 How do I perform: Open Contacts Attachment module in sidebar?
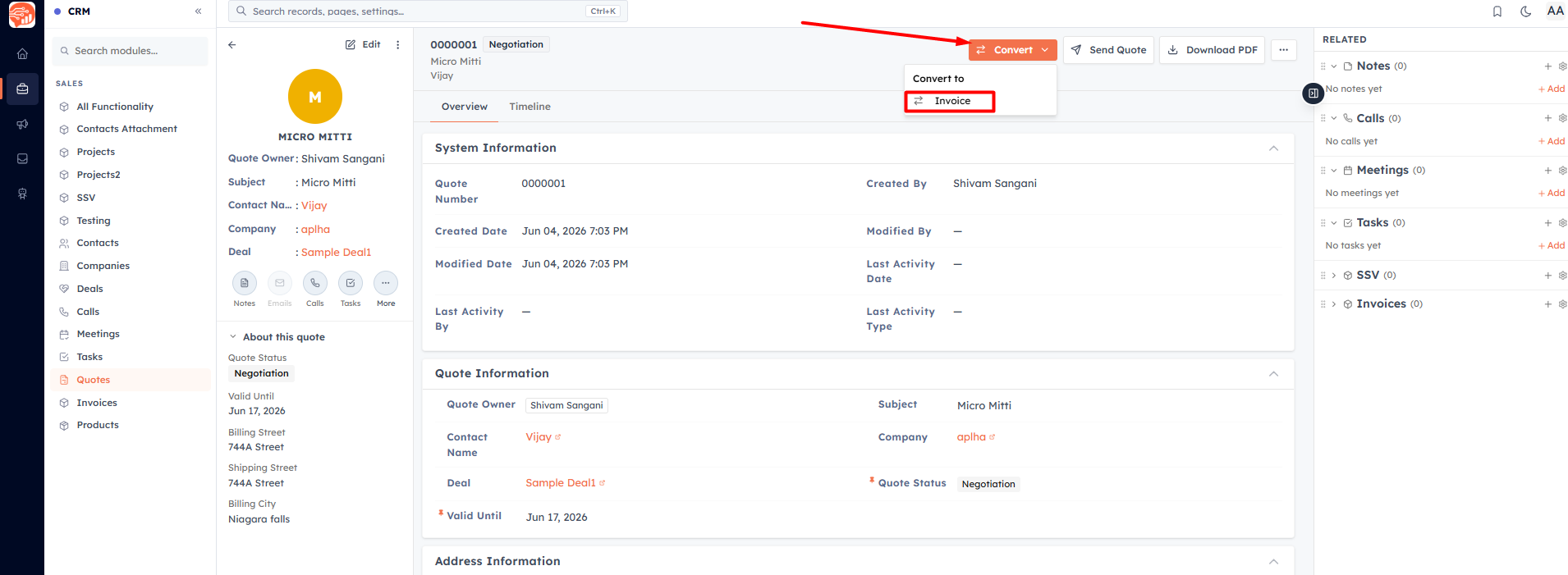[x=131, y=129]
